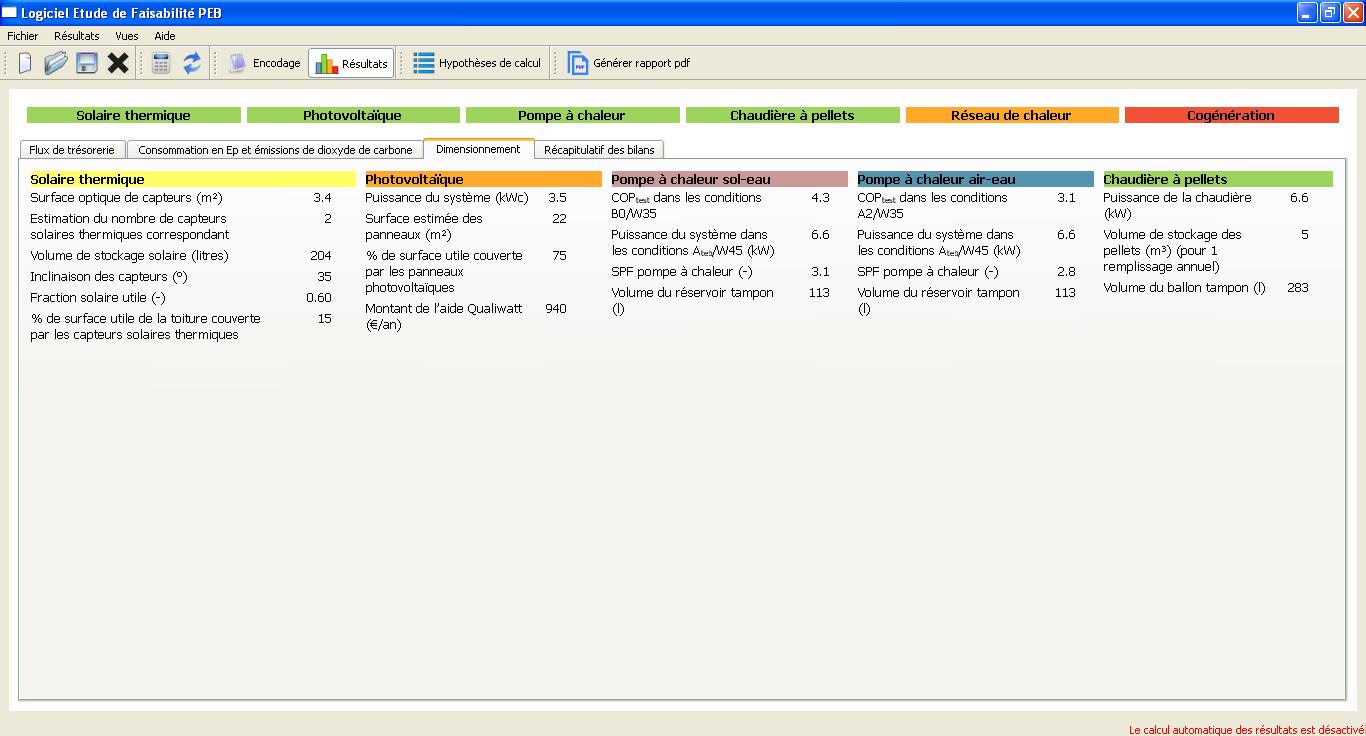
Task: Open the Aide menu
Action: (x=165, y=36)
